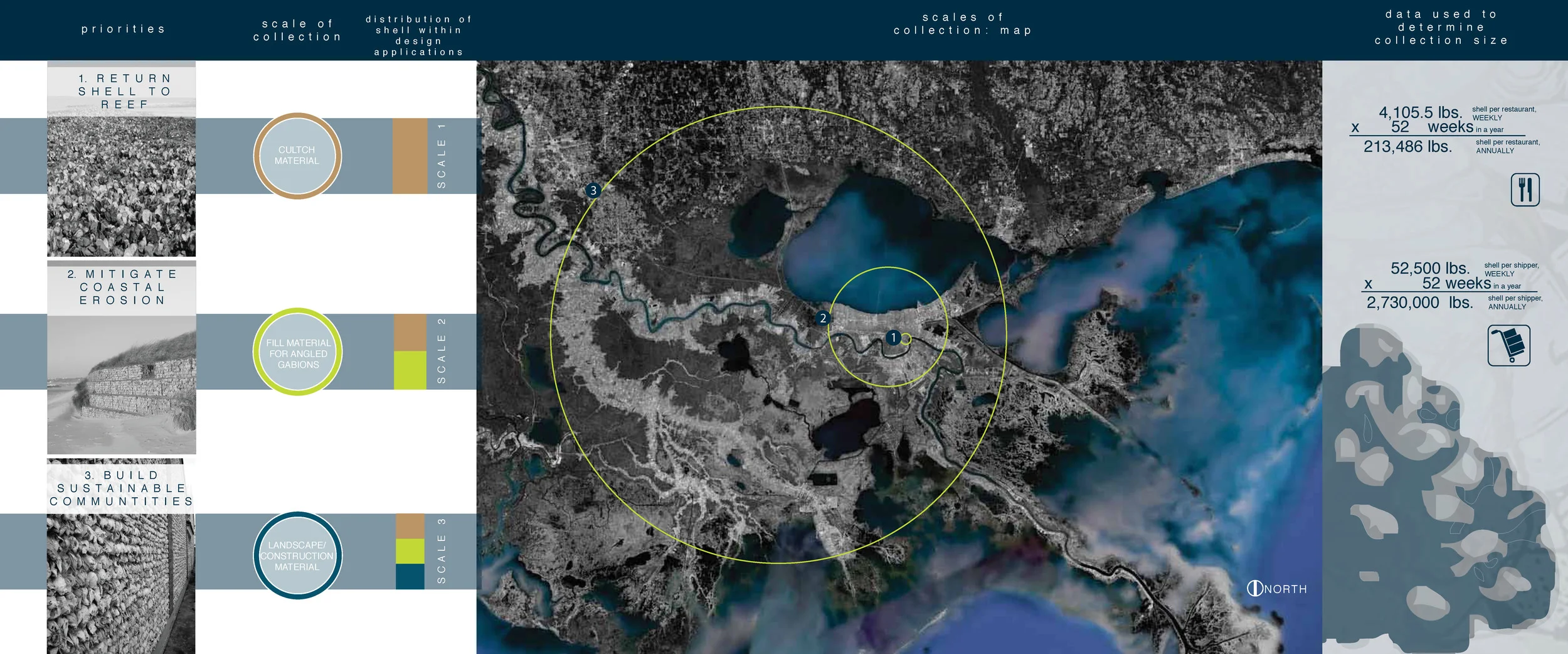Click the green swatch in Scale 2 row
The width and height of the screenshot is (1568, 654).
pos(410,370)
